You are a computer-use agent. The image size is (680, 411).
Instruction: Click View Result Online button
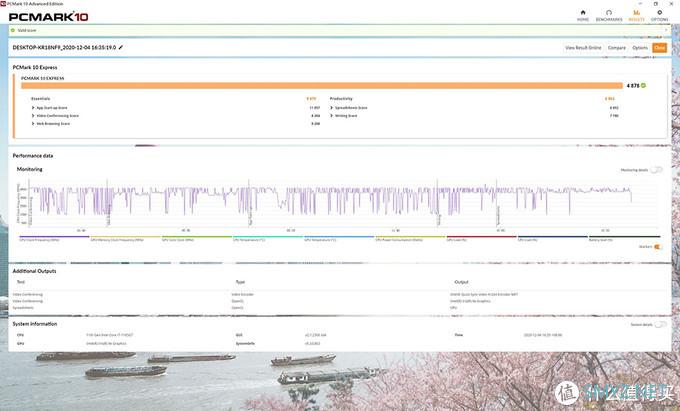point(583,48)
